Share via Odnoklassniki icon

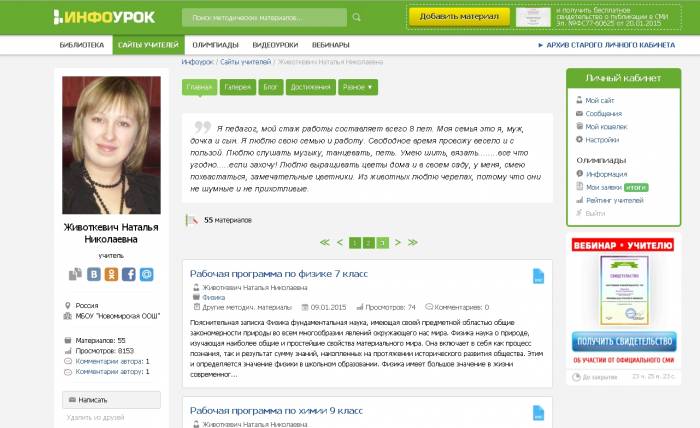111,274
